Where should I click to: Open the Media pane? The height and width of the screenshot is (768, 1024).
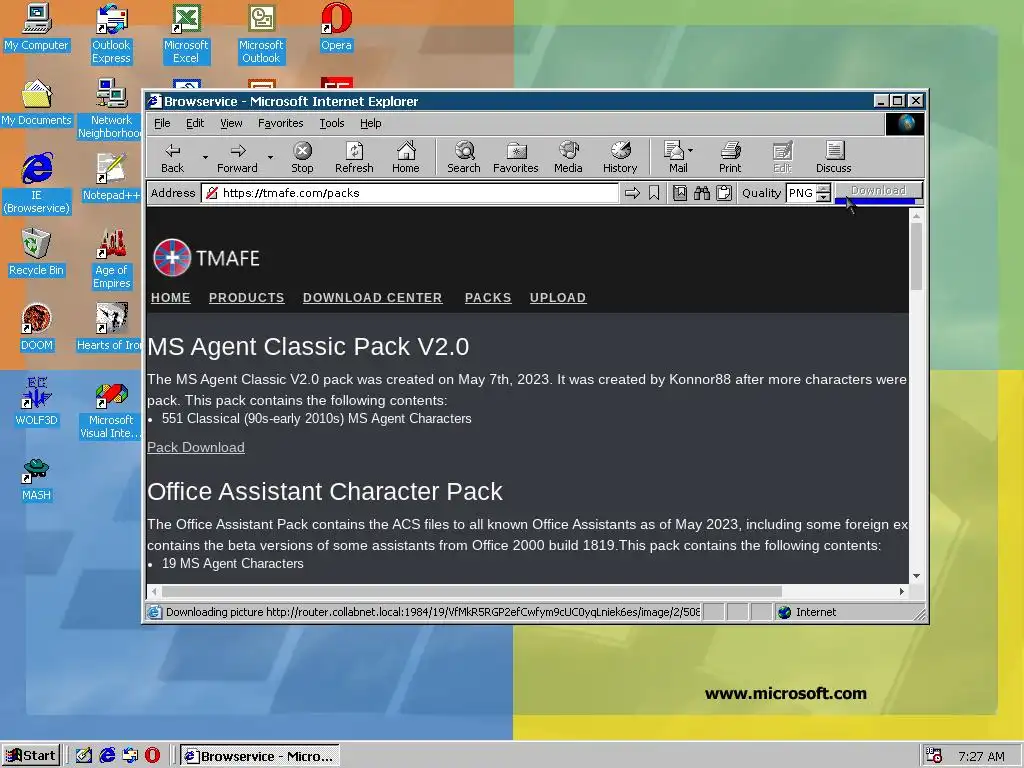568,157
